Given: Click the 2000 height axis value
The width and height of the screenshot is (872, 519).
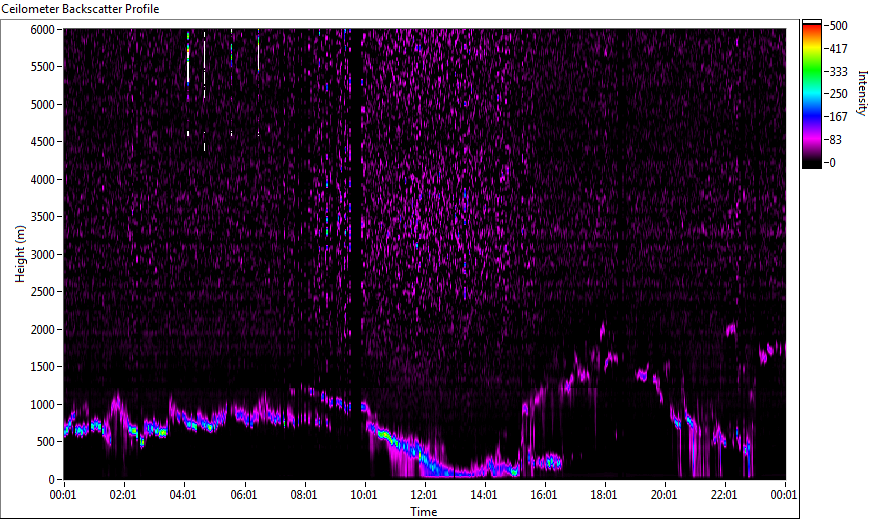Looking at the screenshot, I should 43,330.
